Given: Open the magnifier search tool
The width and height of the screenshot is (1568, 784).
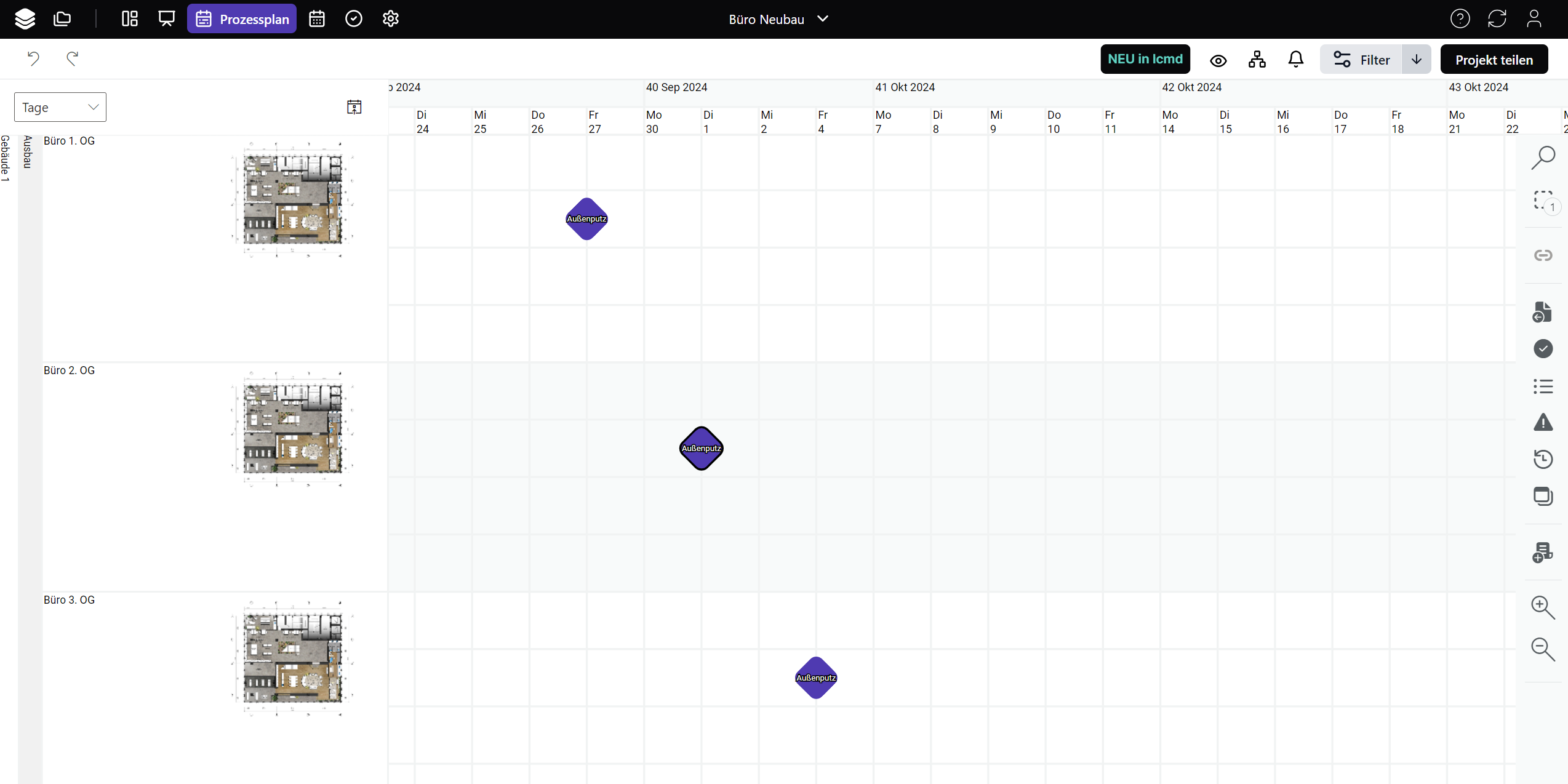Looking at the screenshot, I should 1543,158.
